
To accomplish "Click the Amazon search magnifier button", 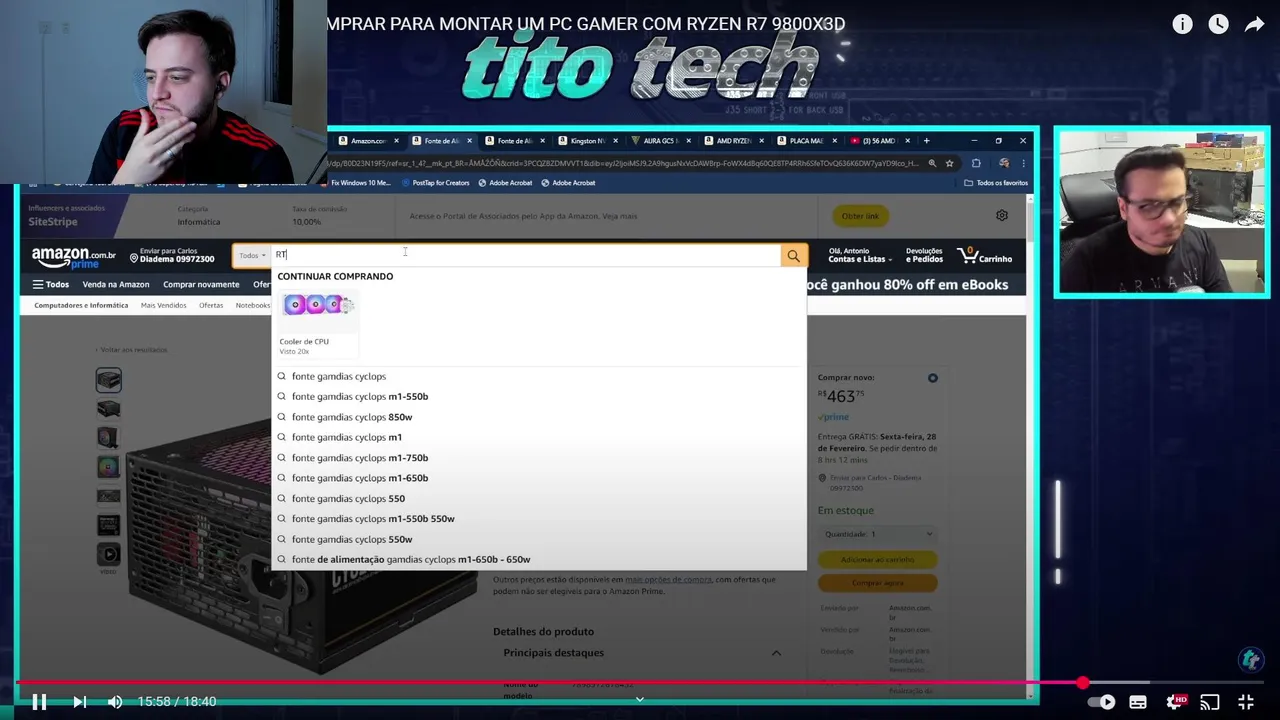I will coord(793,256).
